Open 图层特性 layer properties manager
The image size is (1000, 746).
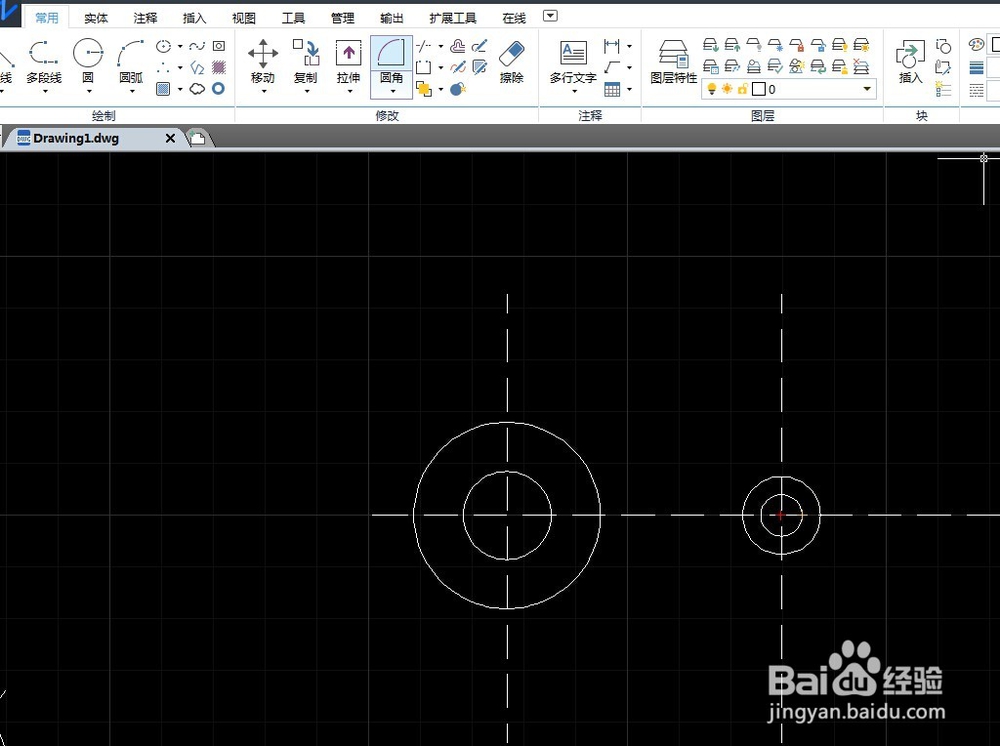[x=673, y=62]
